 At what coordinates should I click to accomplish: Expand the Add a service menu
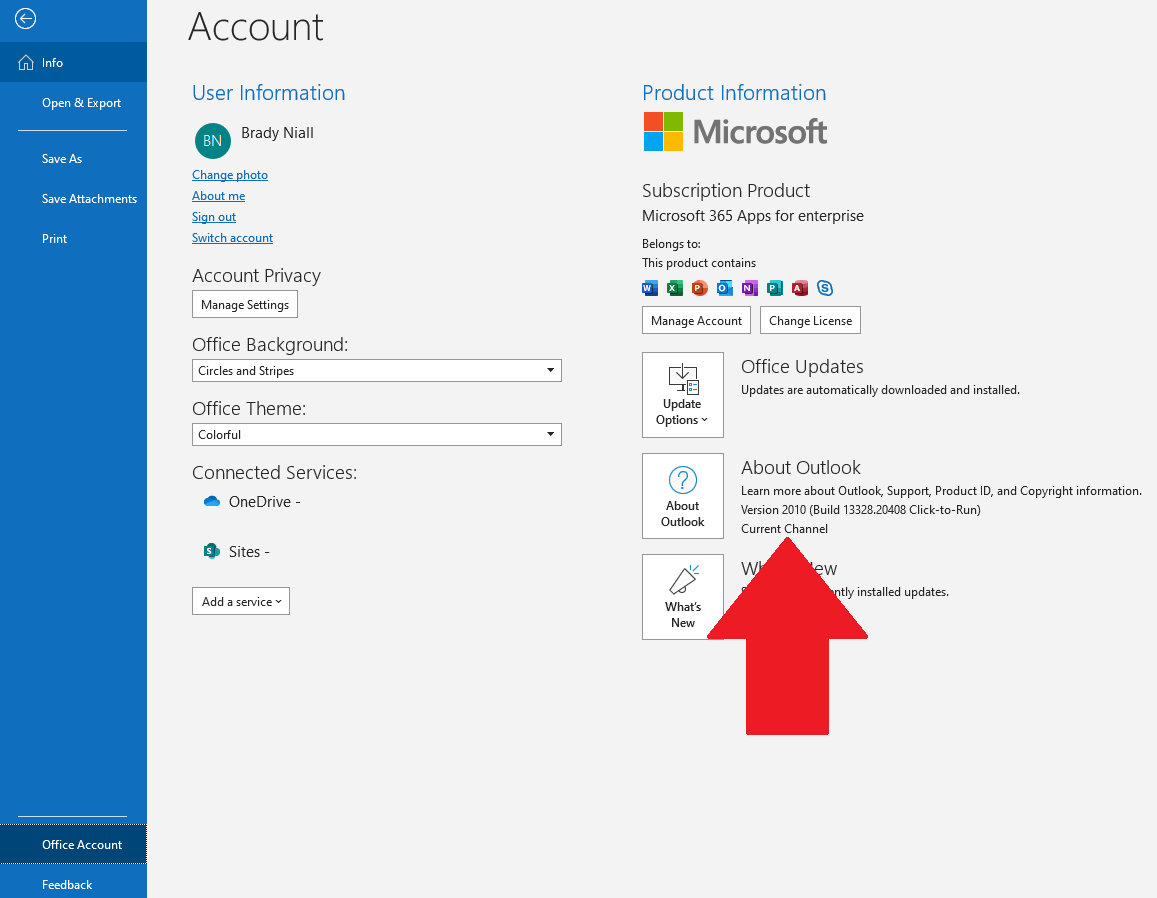[x=241, y=601]
